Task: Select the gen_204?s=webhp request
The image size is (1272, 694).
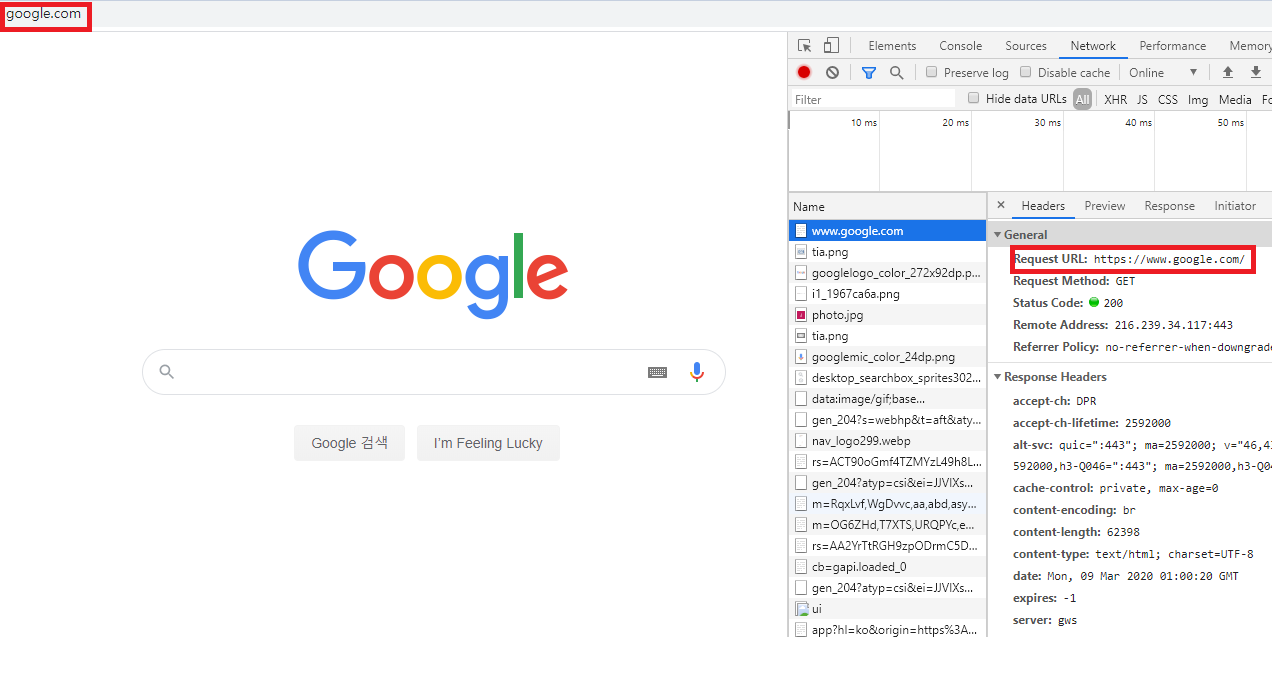Action: click(x=887, y=420)
